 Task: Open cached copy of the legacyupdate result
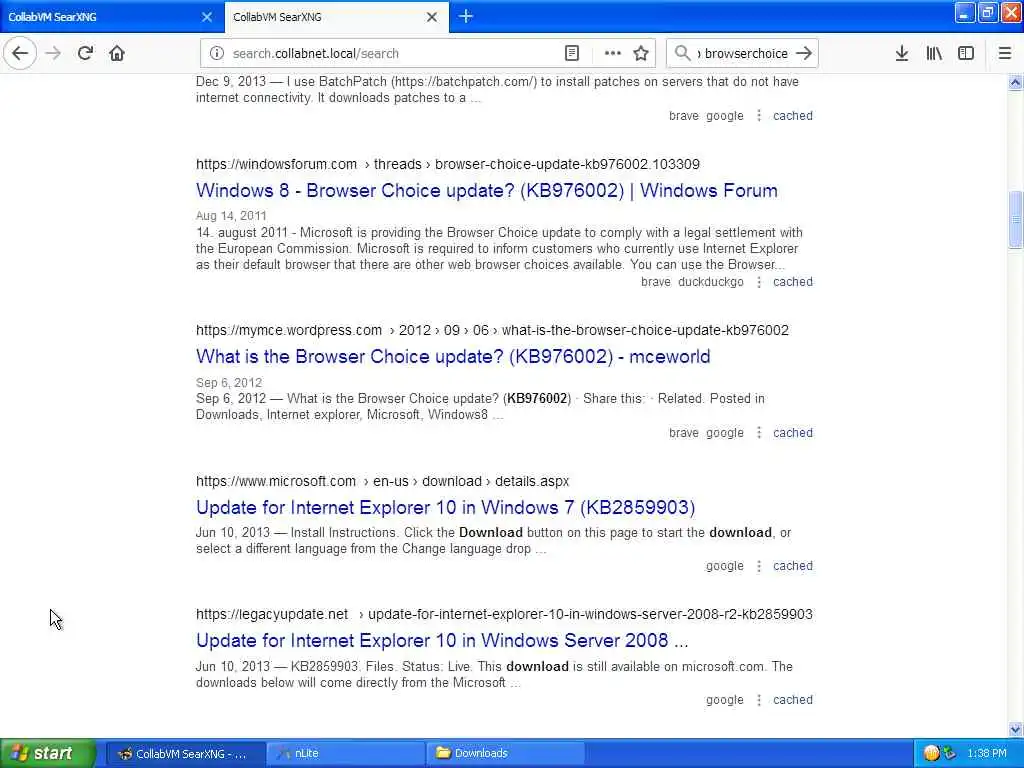pos(793,700)
